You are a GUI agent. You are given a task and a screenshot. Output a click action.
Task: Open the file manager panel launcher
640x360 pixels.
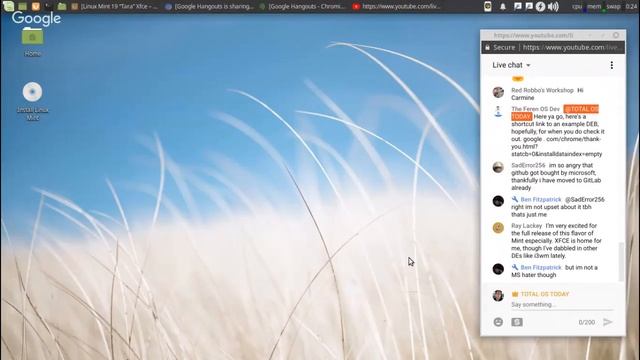tap(62, 7)
